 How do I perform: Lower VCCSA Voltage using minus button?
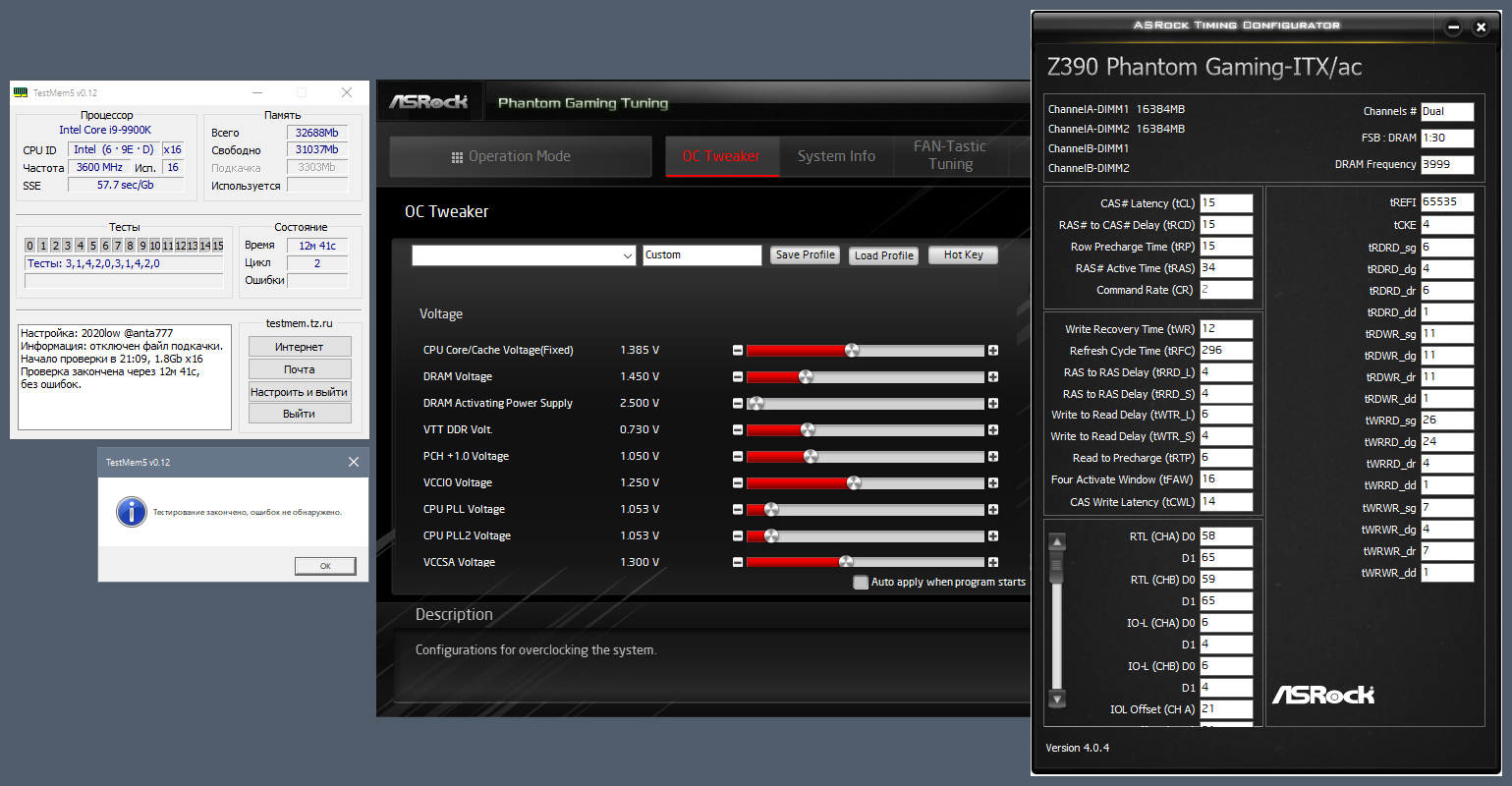click(x=738, y=562)
